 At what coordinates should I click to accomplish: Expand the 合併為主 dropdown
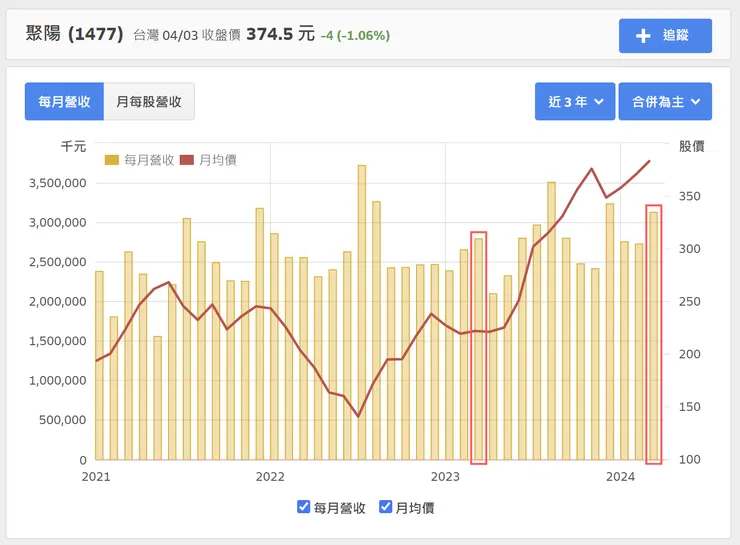click(664, 101)
